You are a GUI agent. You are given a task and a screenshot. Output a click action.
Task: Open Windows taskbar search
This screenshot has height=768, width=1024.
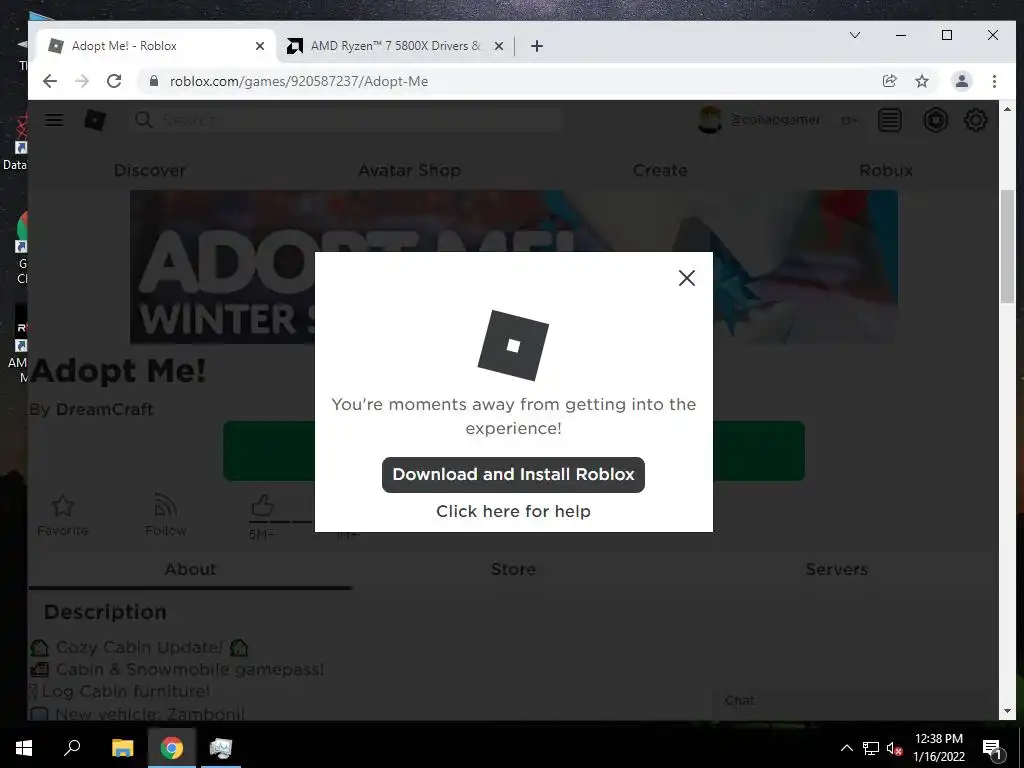72,748
